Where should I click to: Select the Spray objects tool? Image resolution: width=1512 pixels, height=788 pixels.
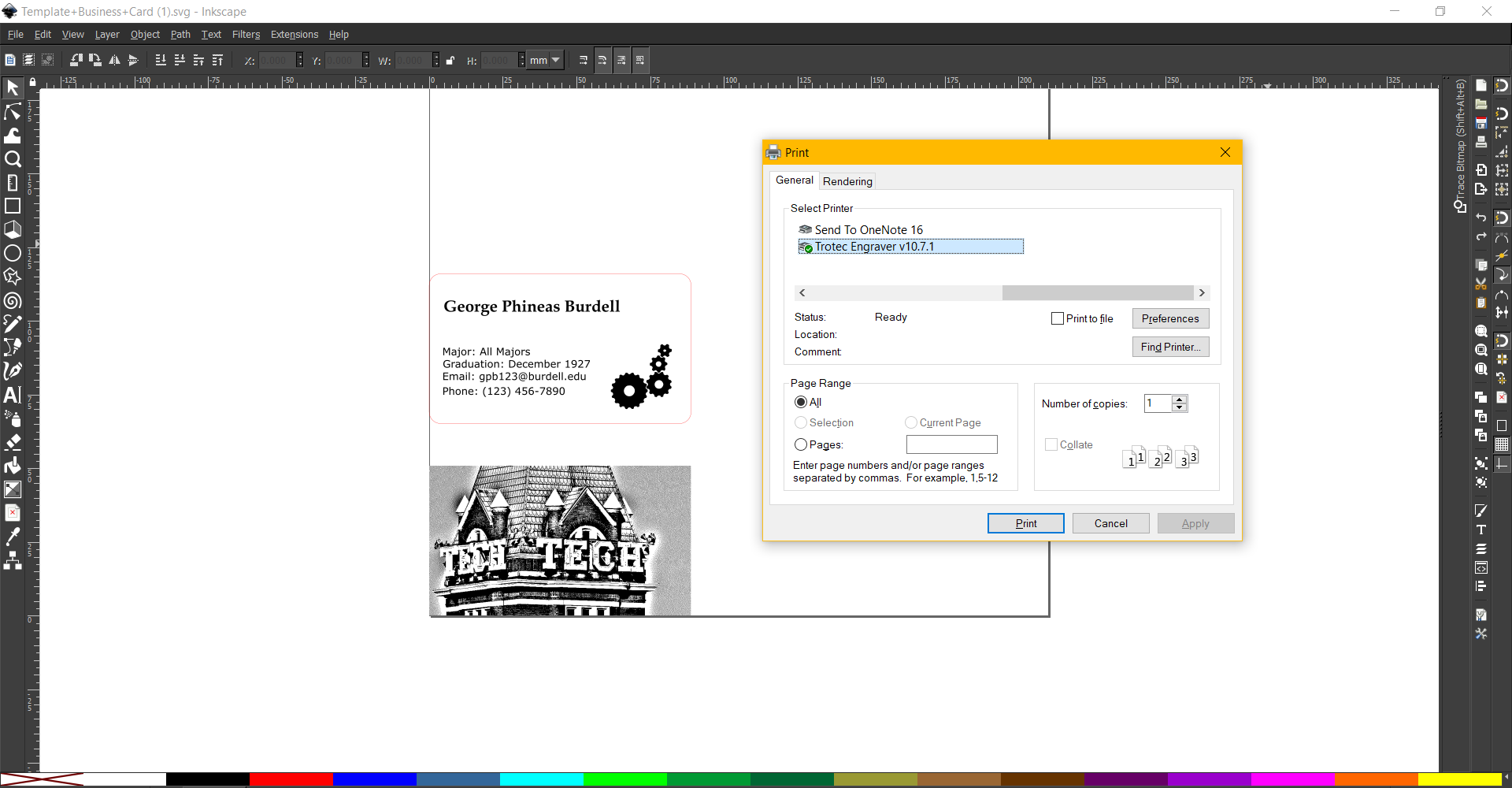[13, 418]
